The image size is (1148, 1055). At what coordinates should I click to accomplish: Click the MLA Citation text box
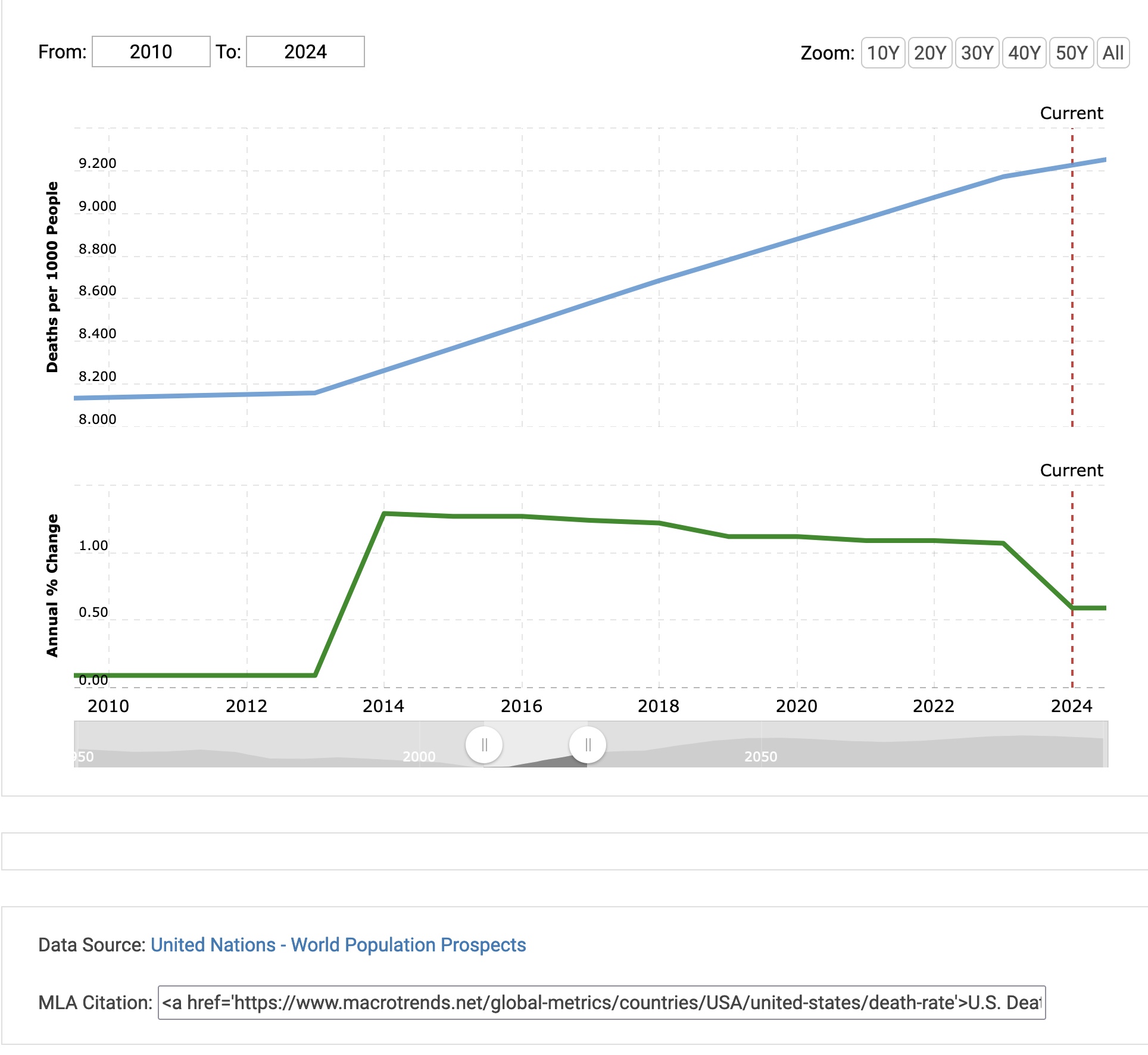[601, 1003]
